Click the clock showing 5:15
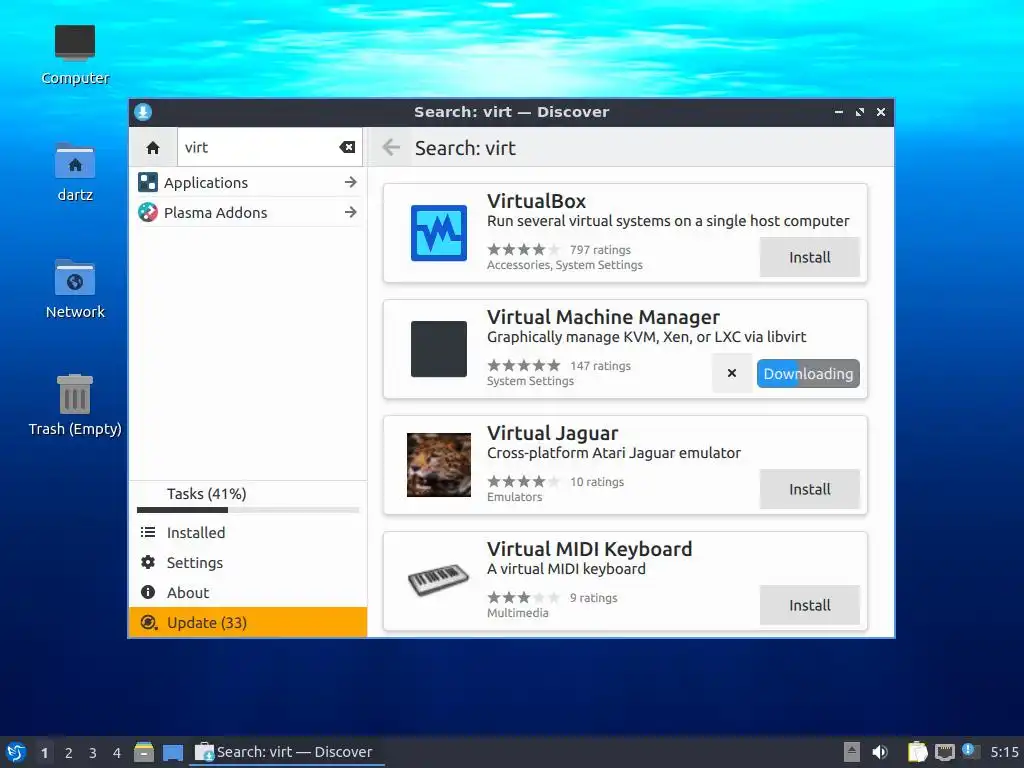1024x768 pixels. [1004, 752]
